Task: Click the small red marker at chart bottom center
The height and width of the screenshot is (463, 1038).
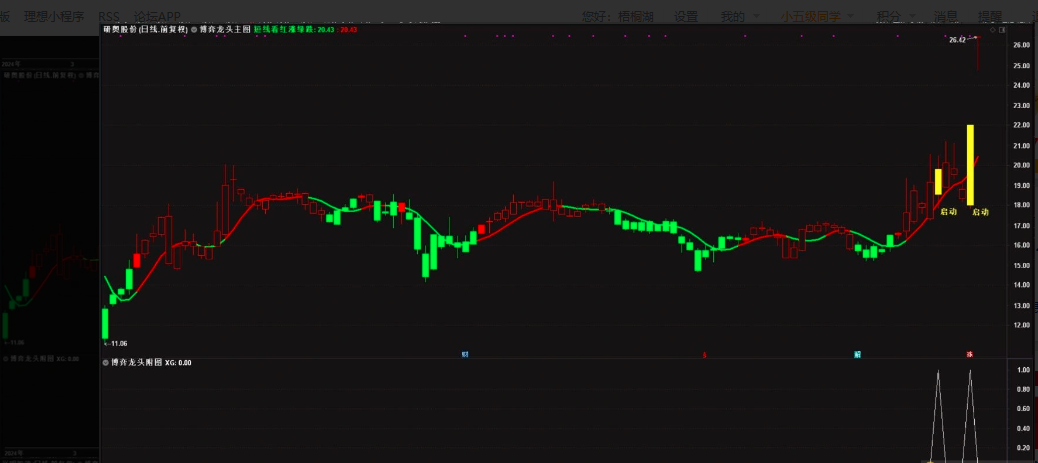Action: click(x=705, y=354)
